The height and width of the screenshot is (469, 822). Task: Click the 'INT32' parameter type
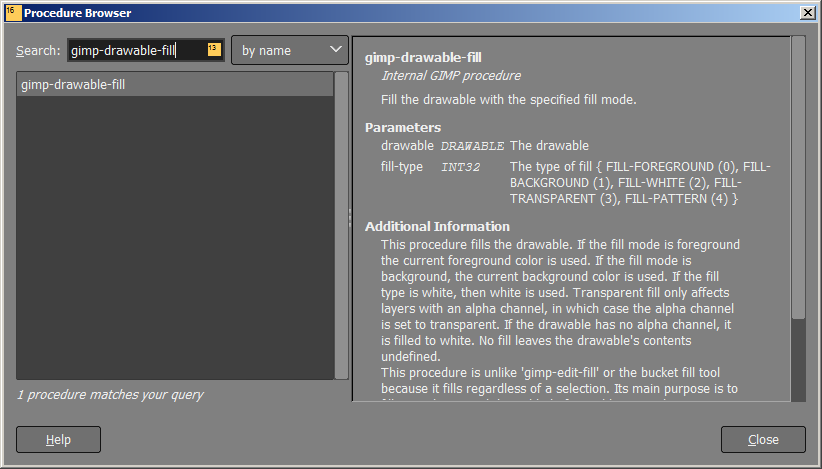coord(460,167)
